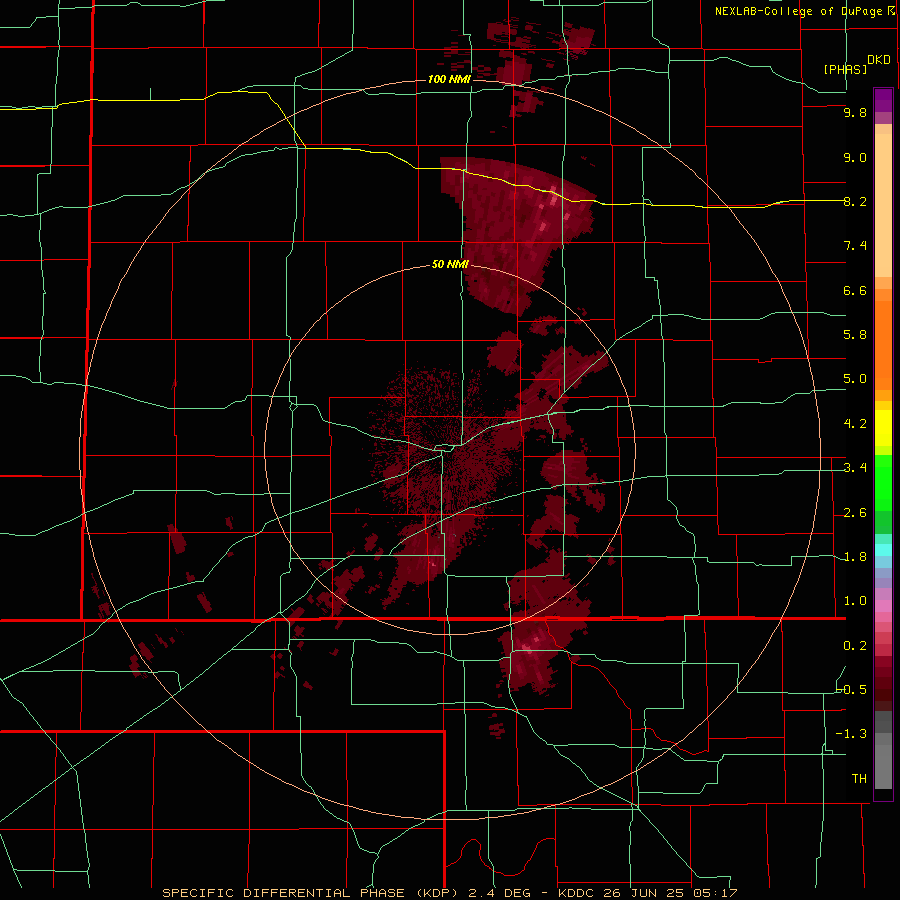Viewport: 900px width, 900px height.
Task: Click the 100 NMI range ring label
Action: [449, 79]
